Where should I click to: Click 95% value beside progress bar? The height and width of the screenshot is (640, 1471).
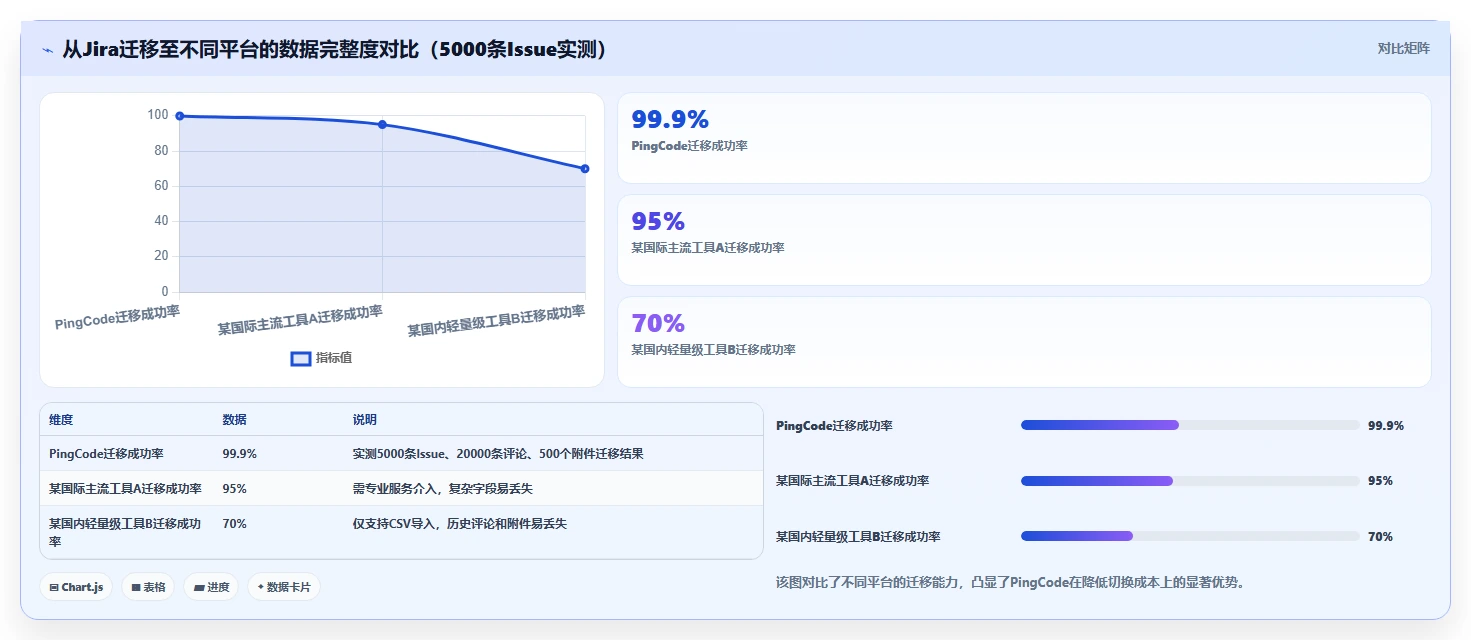pos(1380,481)
